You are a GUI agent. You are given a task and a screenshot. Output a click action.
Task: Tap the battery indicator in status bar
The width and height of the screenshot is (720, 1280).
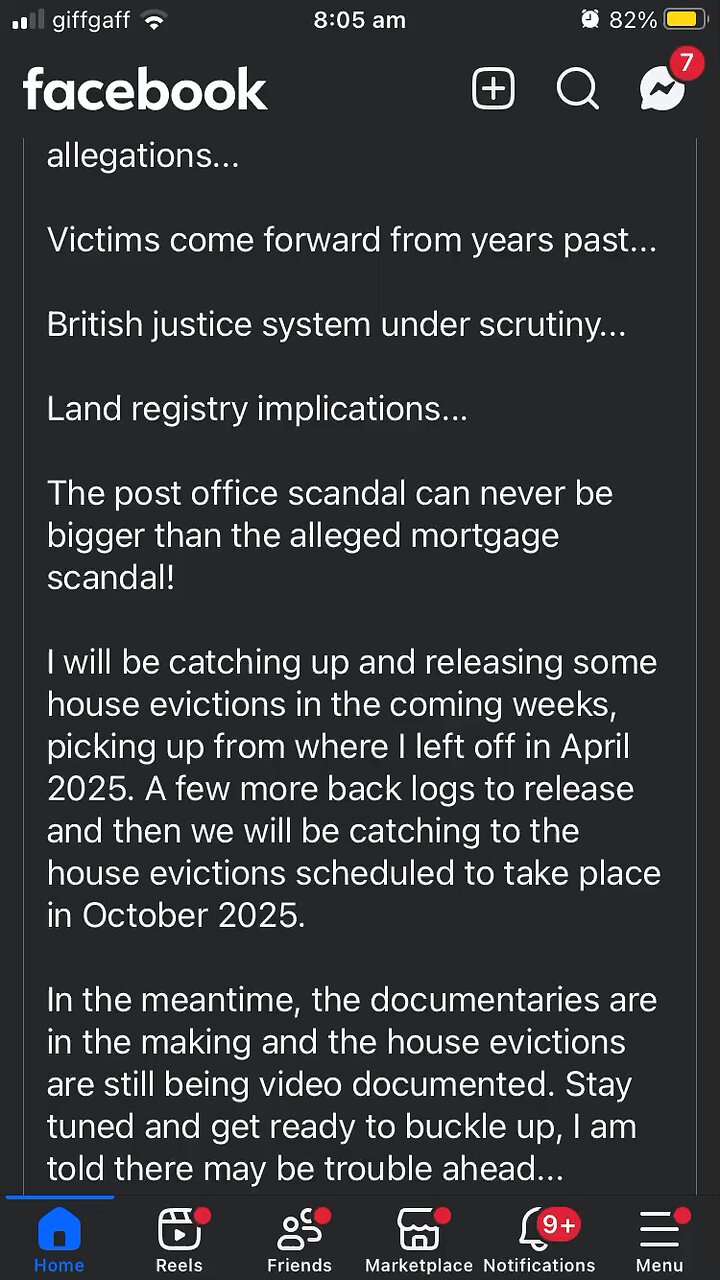pos(686,20)
